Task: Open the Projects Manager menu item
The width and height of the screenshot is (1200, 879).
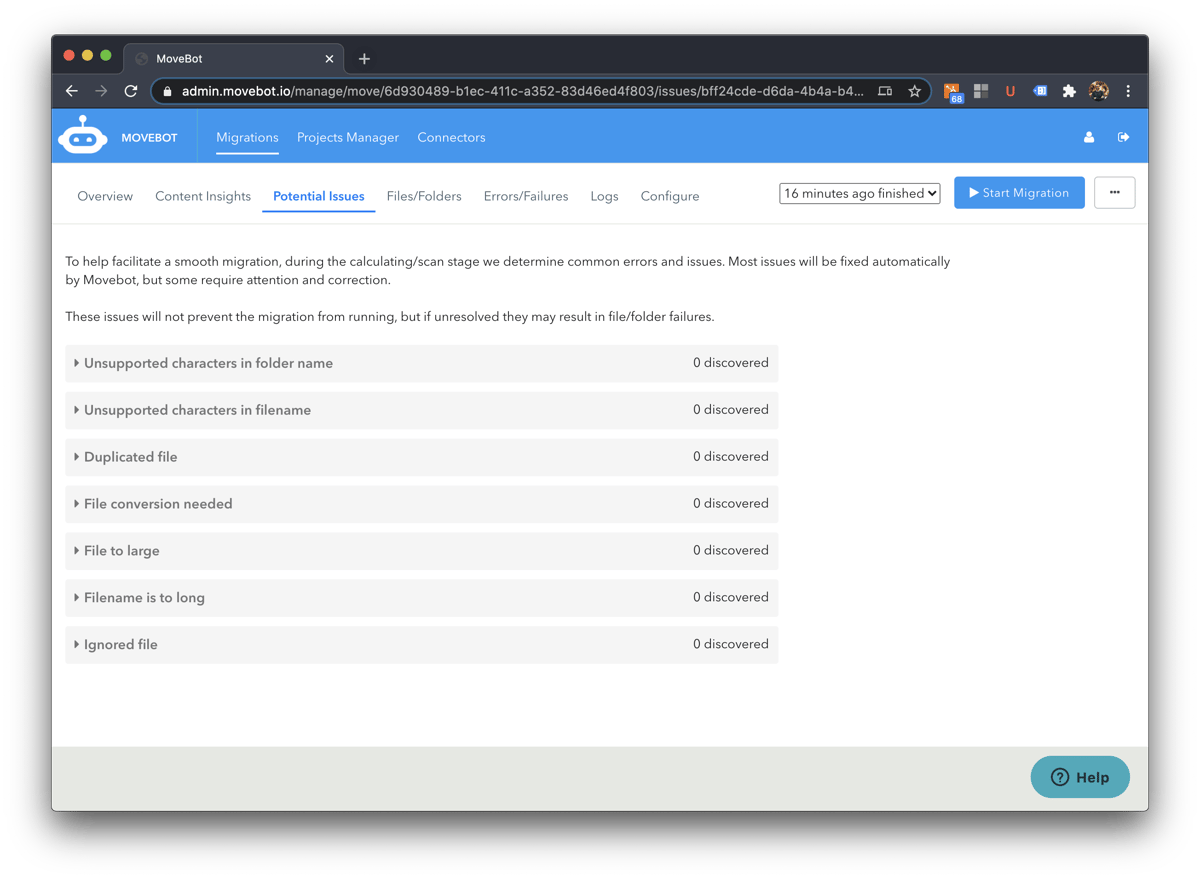Action: (x=348, y=137)
